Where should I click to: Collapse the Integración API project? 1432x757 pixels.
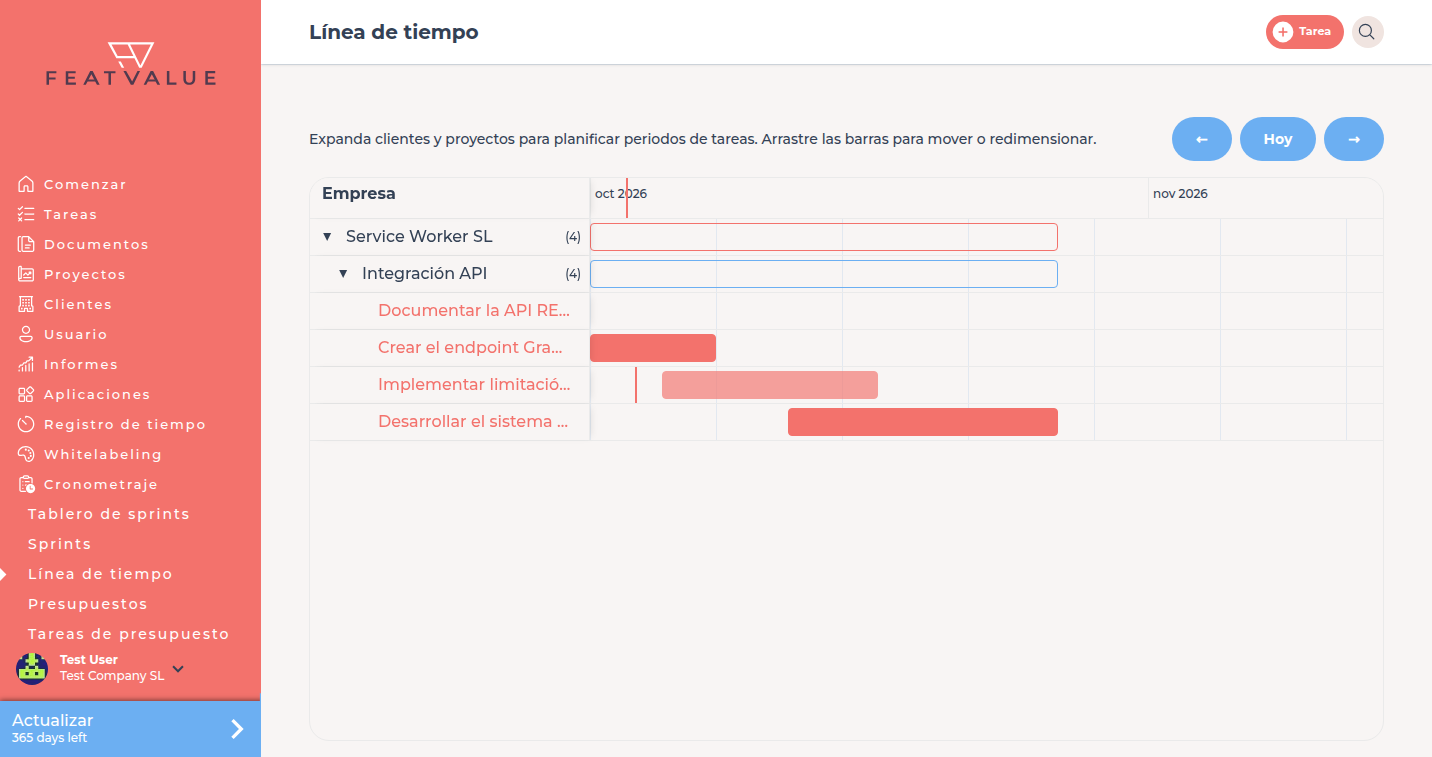(x=343, y=274)
